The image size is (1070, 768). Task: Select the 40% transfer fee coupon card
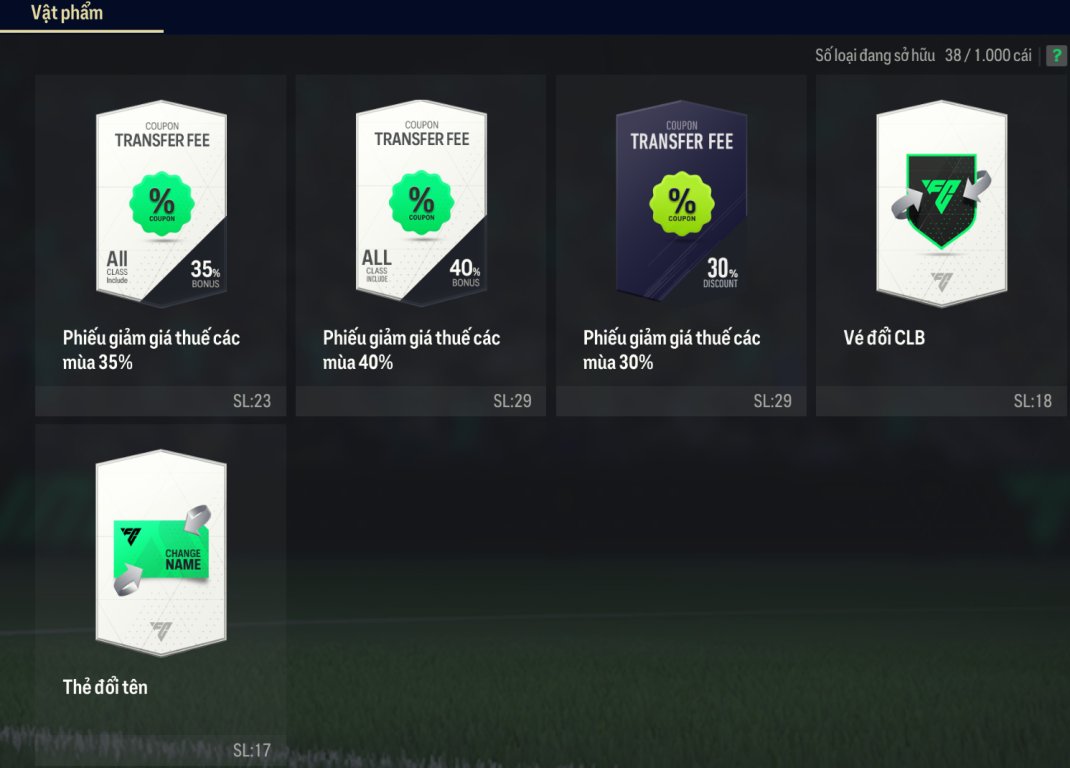pos(421,204)
